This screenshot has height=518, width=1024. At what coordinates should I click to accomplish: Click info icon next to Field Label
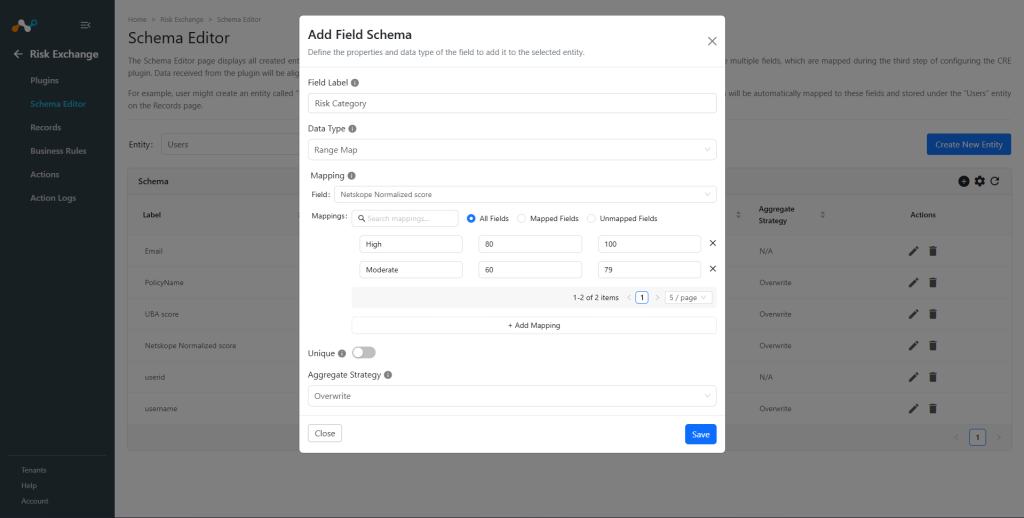point(355,83)
